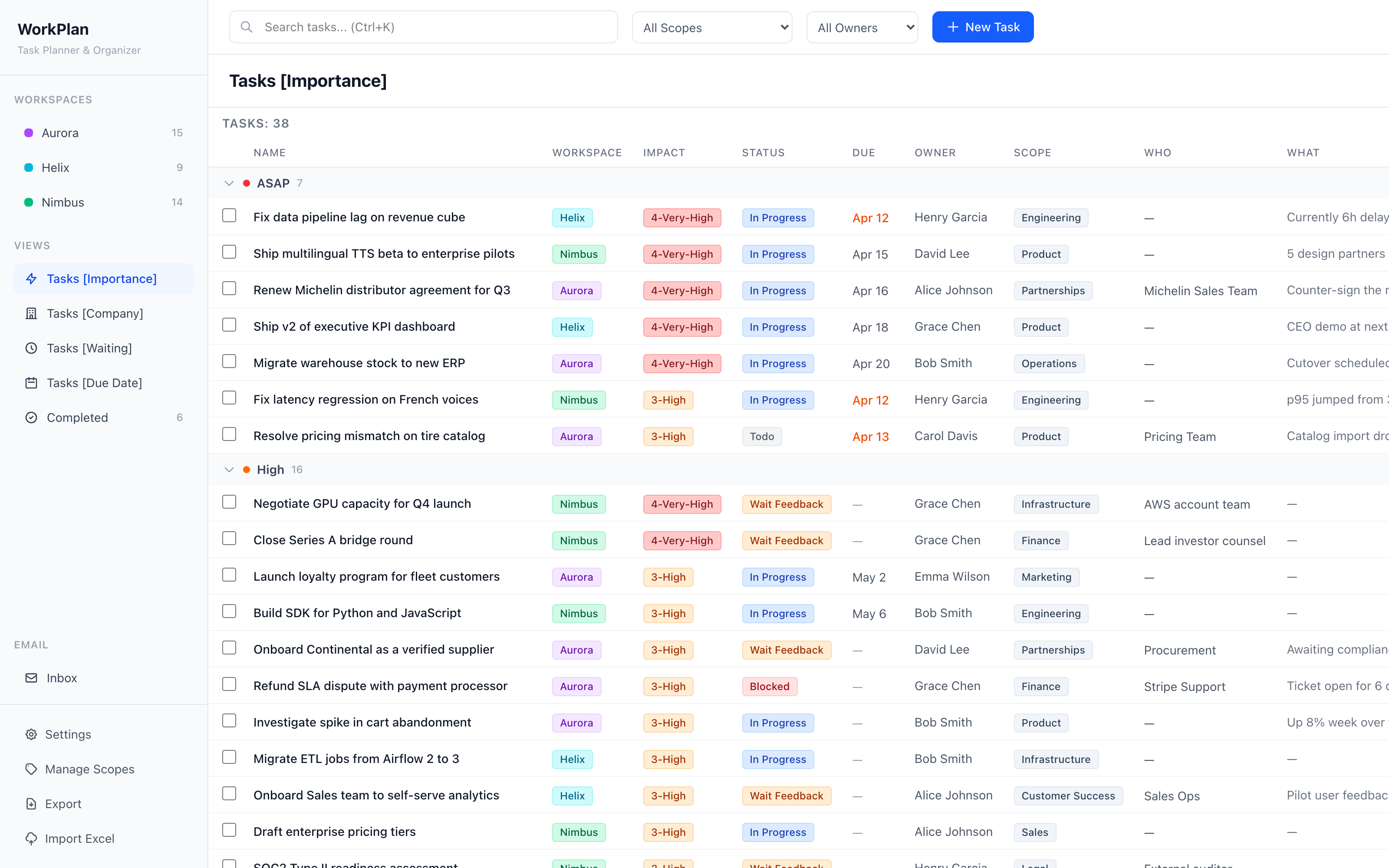Open the All Owners dropdown
The width and height of the screenshot is (1389, 868).
pos(862,27)
